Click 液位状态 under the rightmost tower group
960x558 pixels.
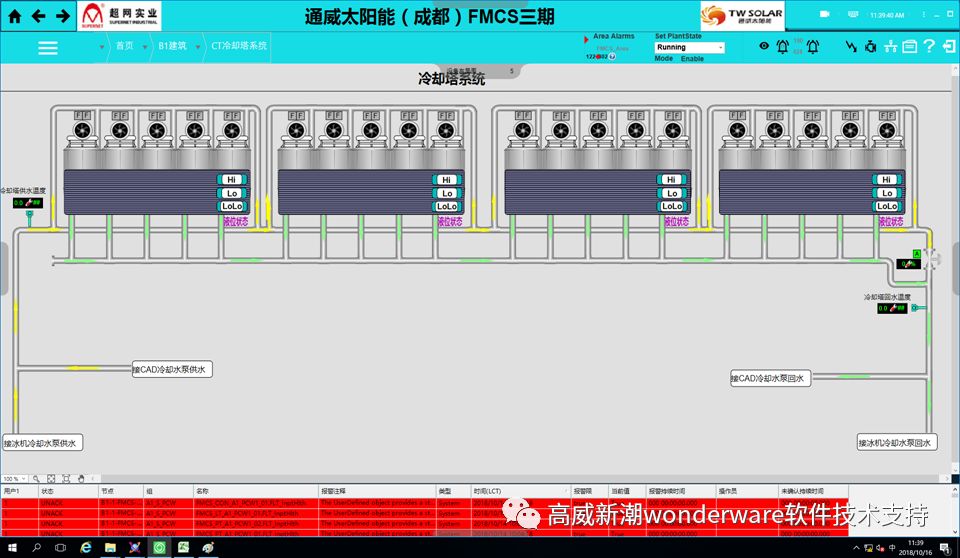pos(891,221)
